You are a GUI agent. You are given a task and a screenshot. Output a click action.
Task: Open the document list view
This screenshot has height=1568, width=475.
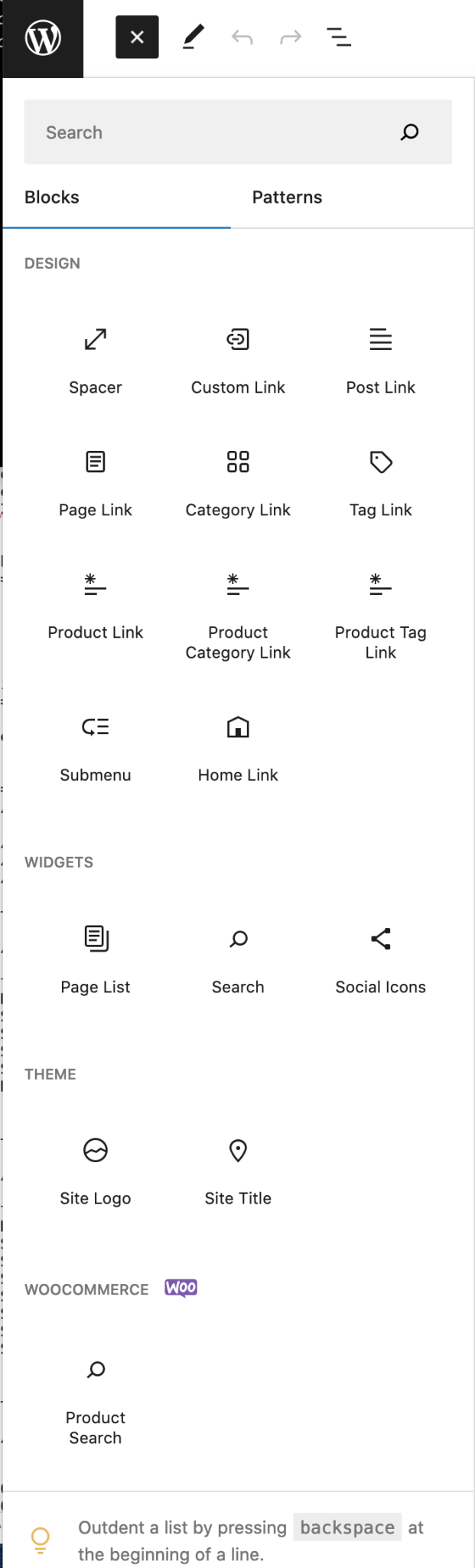[x=339, y=37]
